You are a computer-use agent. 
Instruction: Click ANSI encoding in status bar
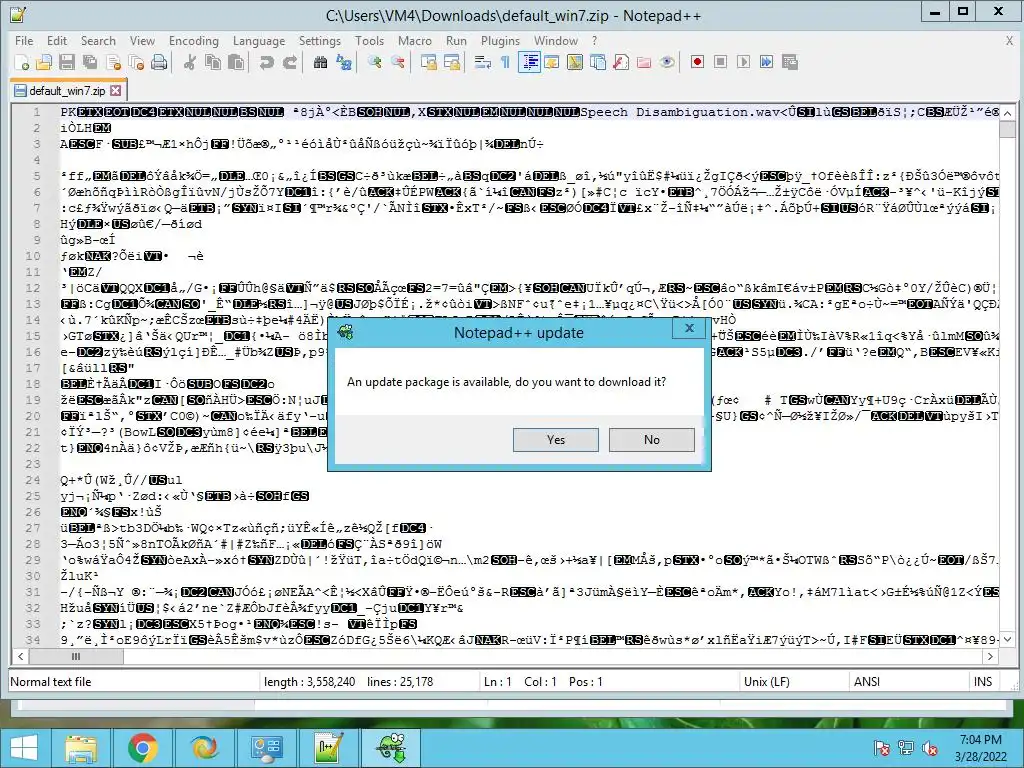tap(867, 682)
